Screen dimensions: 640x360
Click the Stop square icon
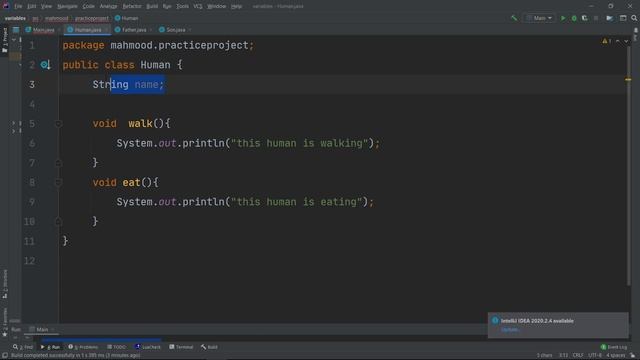coord(596,18)
